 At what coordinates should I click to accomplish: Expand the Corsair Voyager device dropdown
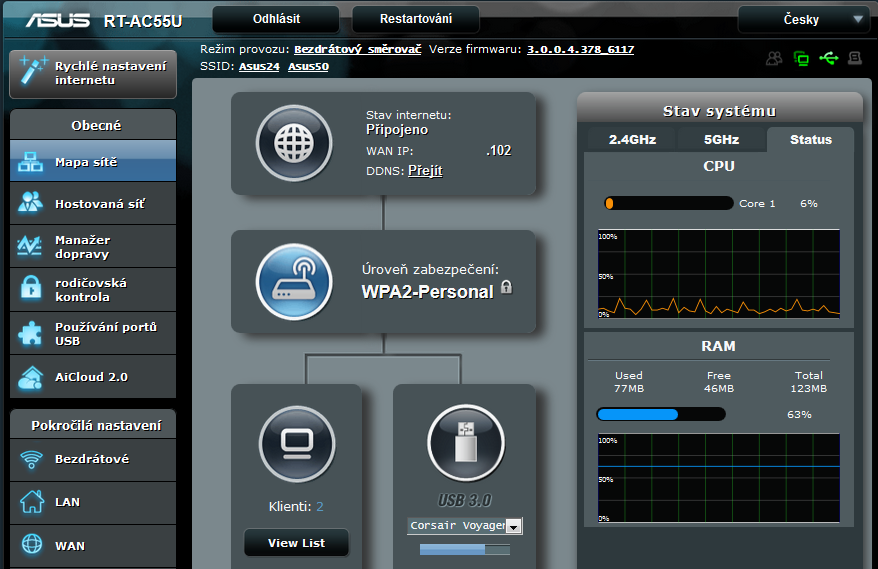[x=514, y=526]
